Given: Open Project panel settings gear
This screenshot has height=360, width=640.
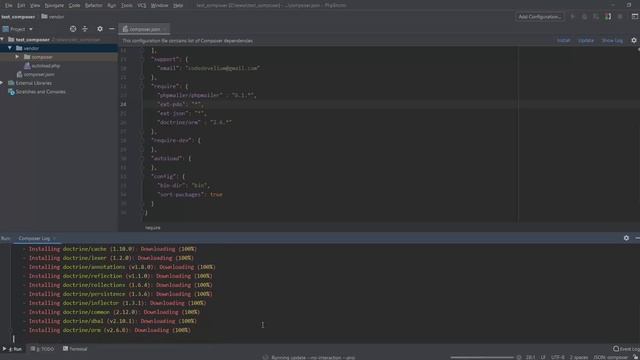Looking at the screenshot, I should point(100,29).
